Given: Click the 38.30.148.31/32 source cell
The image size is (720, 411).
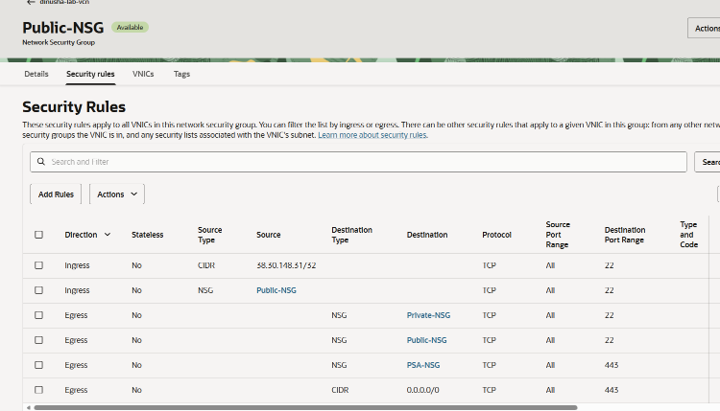Looking at the screenshot, I should (x=286, y=265).
